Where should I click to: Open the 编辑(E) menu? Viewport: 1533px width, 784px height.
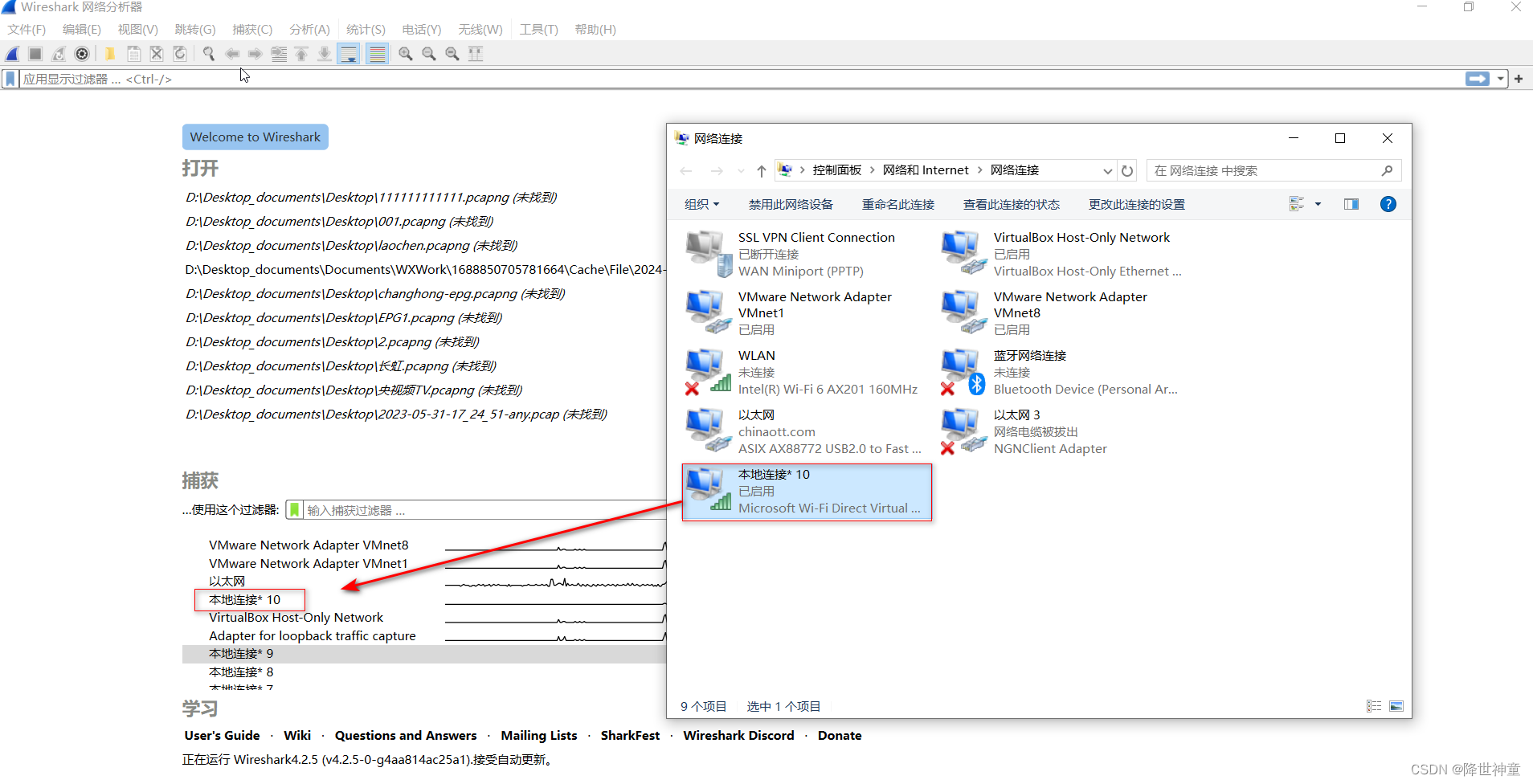82,30
